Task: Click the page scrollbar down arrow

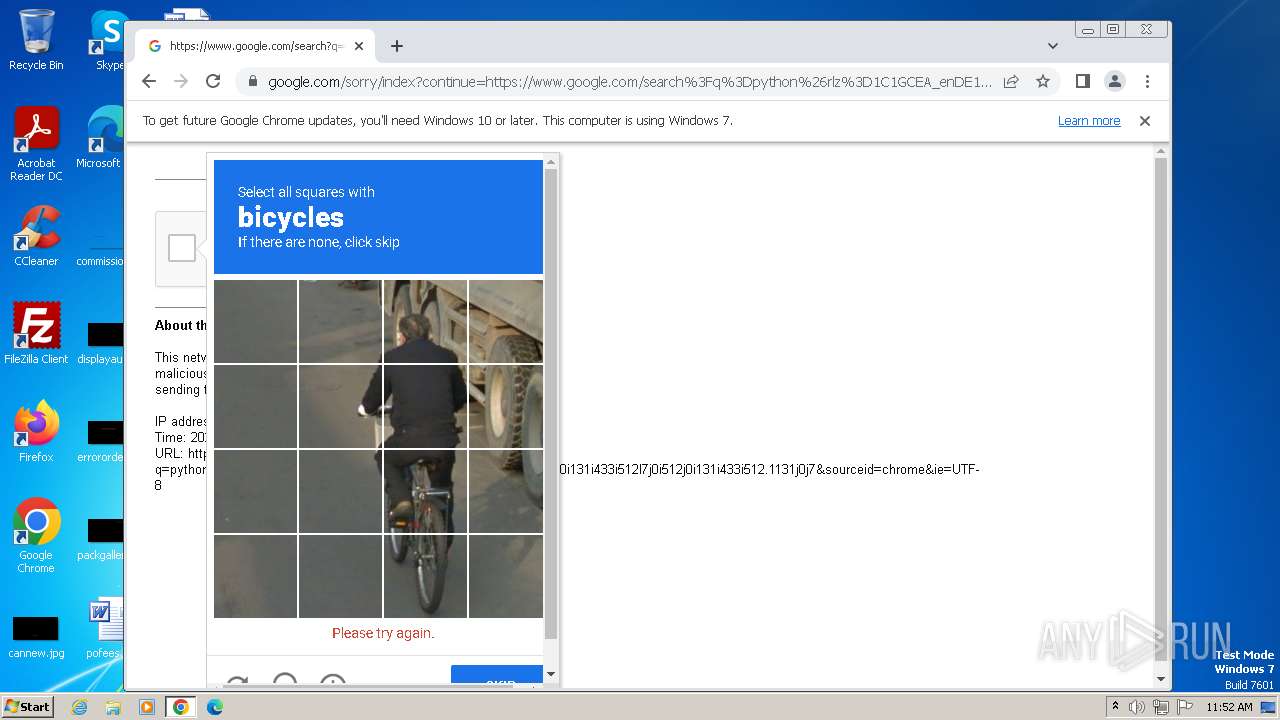Action: click(x=1161, y=679)
